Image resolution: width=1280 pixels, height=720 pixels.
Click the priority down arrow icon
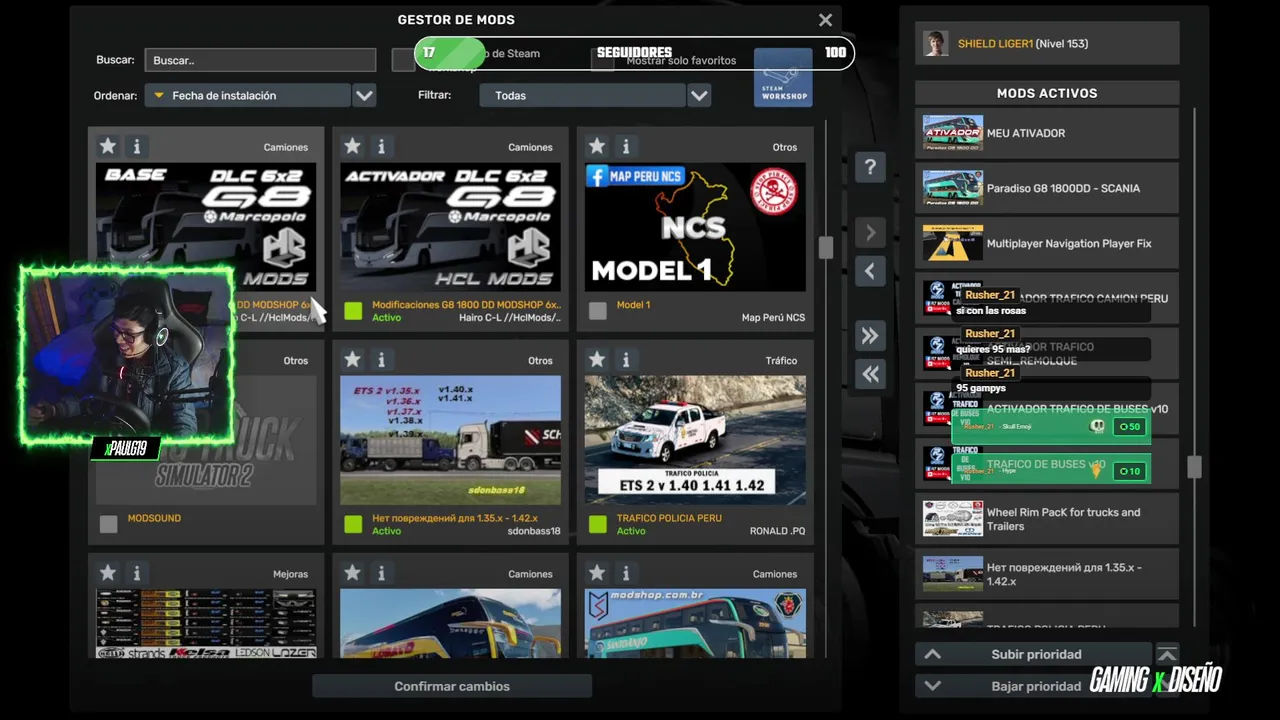932,686
